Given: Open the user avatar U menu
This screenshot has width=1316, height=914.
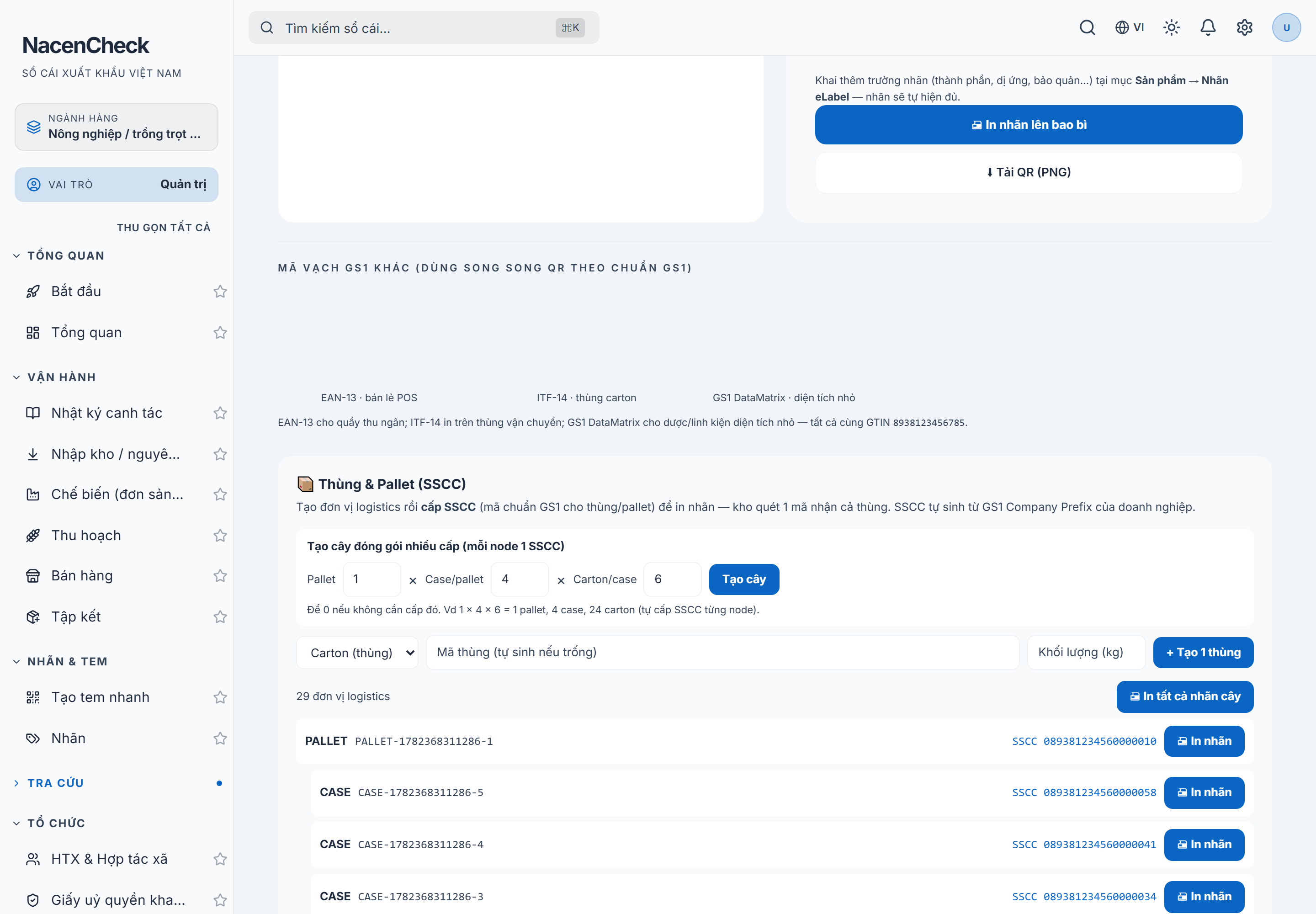Looking at the screenshot, I should pyautogui.click(x=1286, y=27).
